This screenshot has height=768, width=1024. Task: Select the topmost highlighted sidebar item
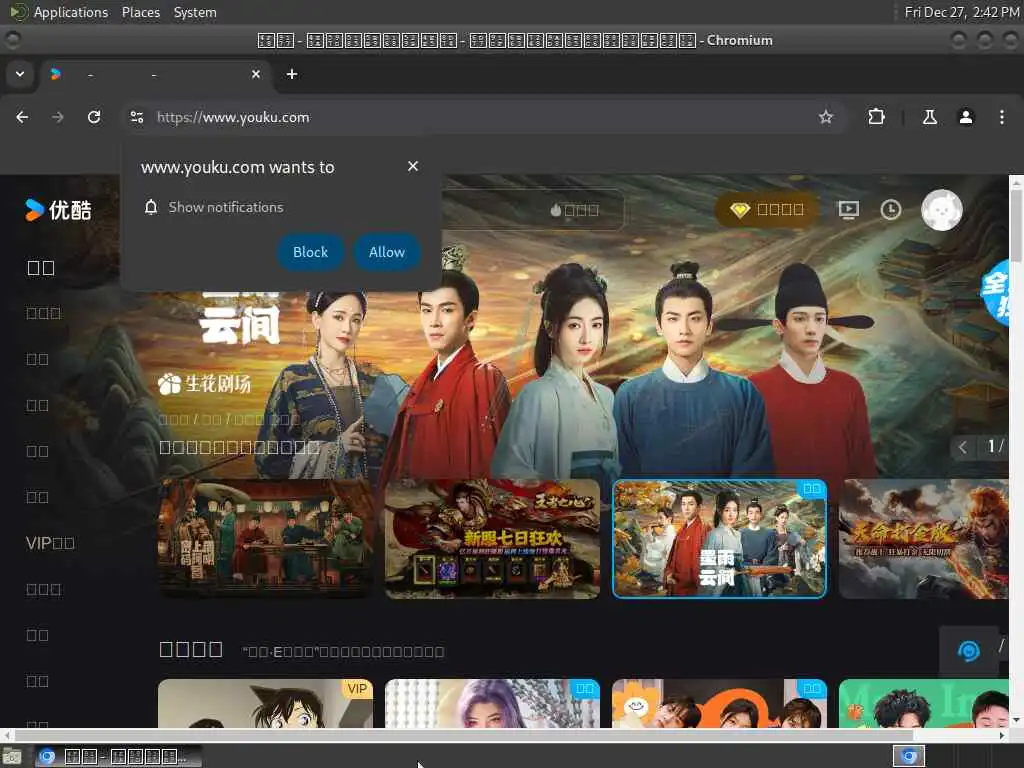click(40, 268)
